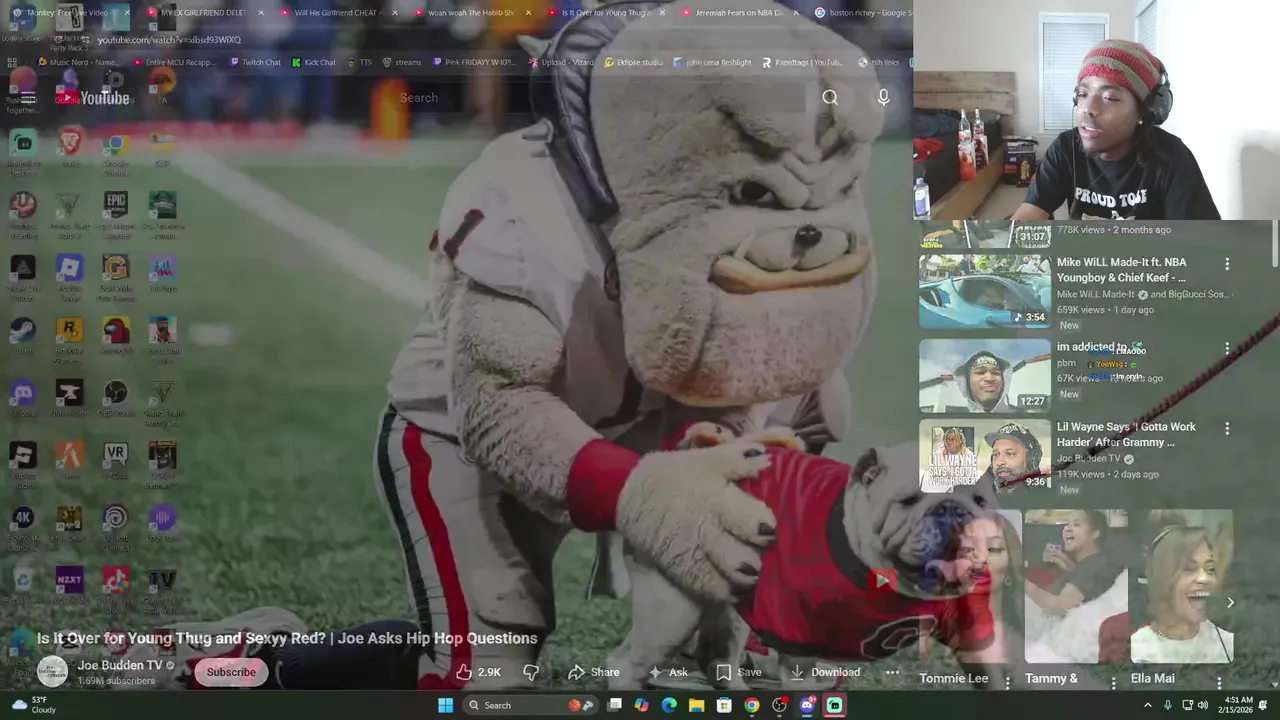
Task: Open Google Chrome from taskbar
Action: point(751,705)
